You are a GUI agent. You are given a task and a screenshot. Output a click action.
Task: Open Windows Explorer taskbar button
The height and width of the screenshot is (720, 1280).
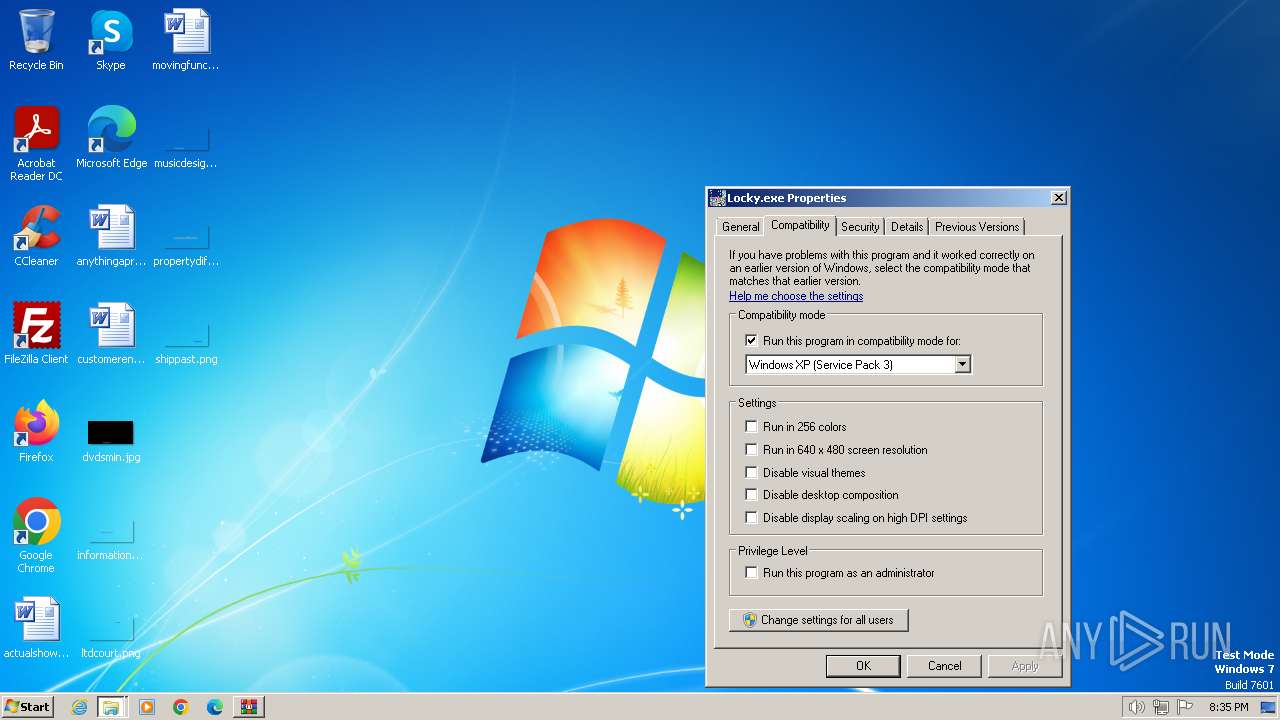pyautogui.click(x=111, y=707)
